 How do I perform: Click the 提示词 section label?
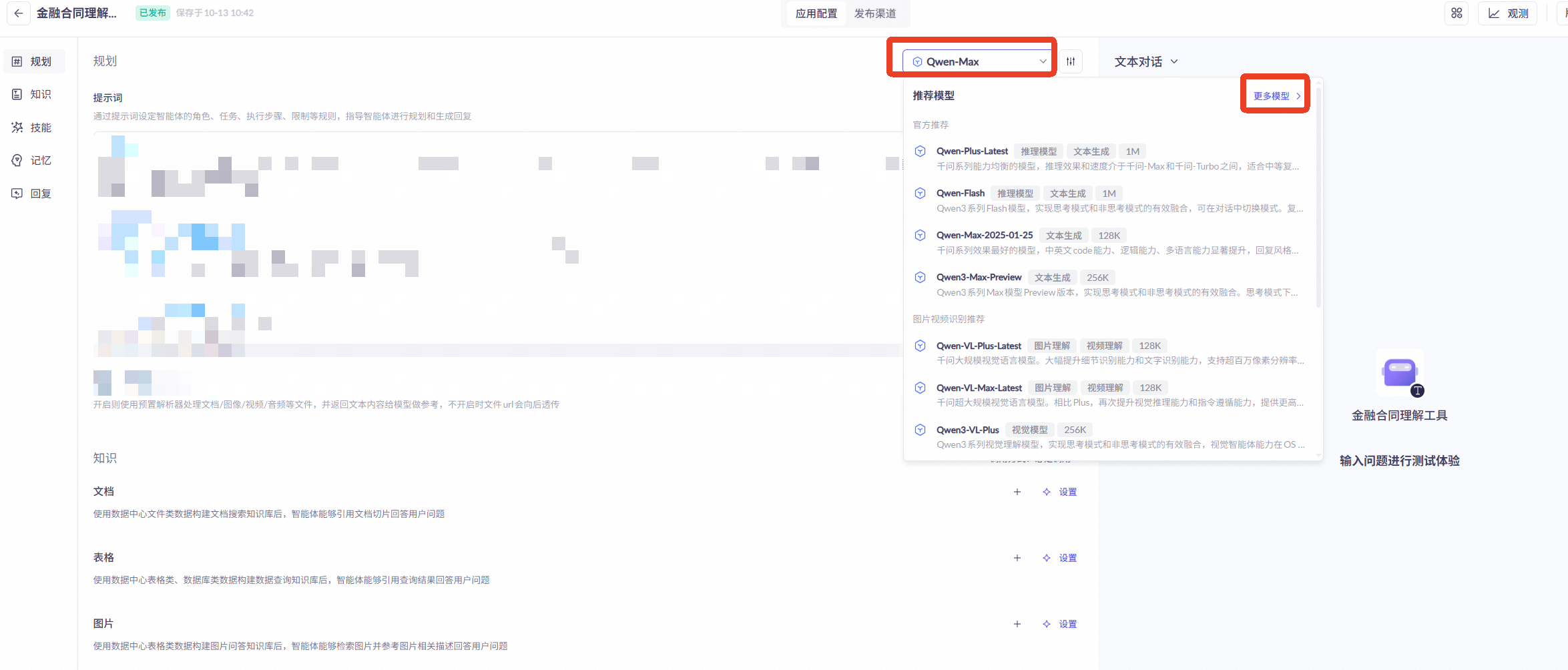pyautogui.click(x=107, y=98)
